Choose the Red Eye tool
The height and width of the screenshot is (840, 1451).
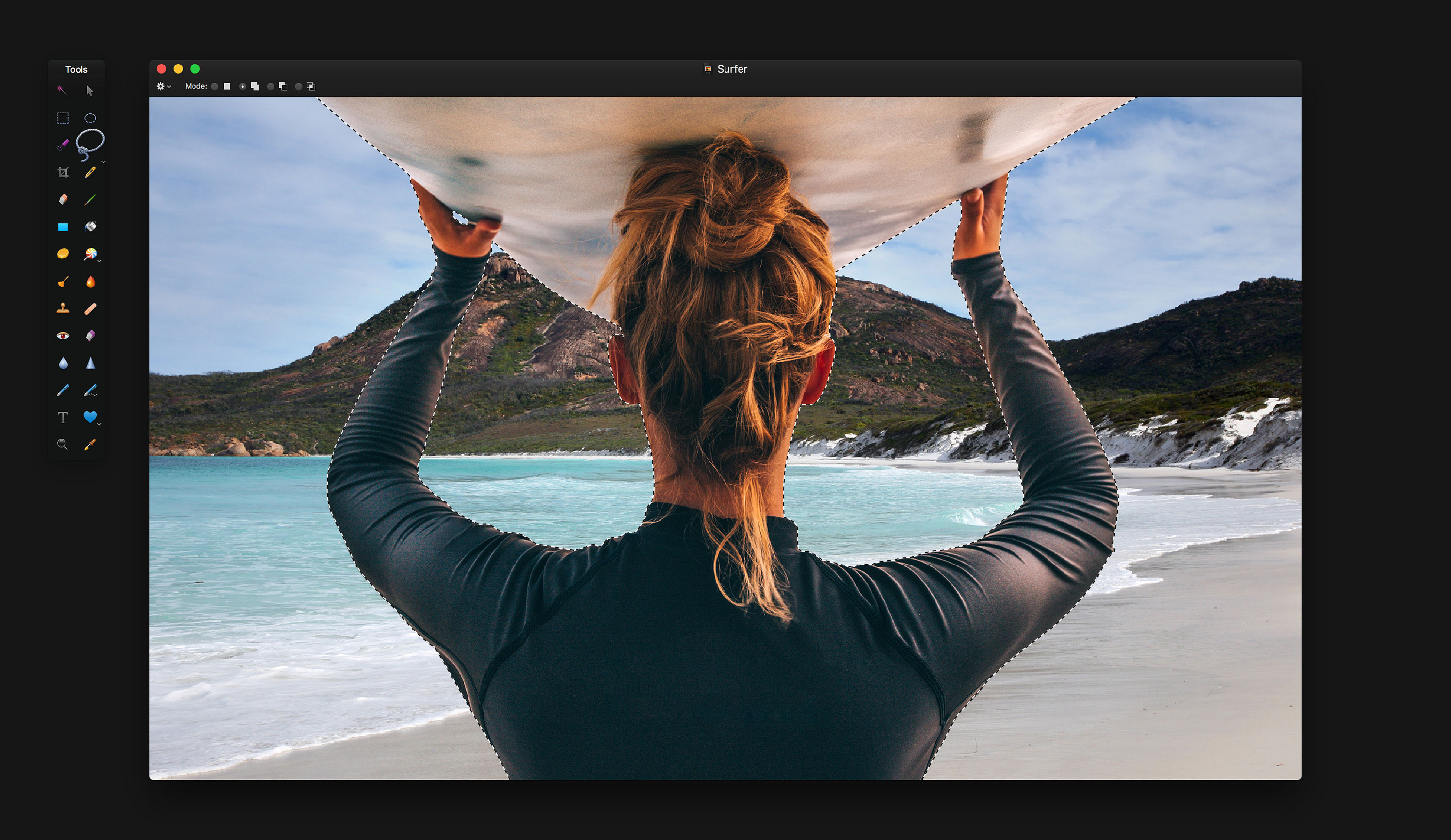tap(64, 336)
